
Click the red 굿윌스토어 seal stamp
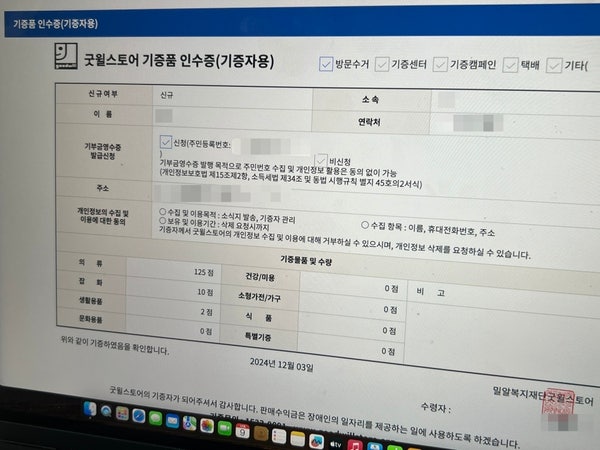[x=558, y=402]
